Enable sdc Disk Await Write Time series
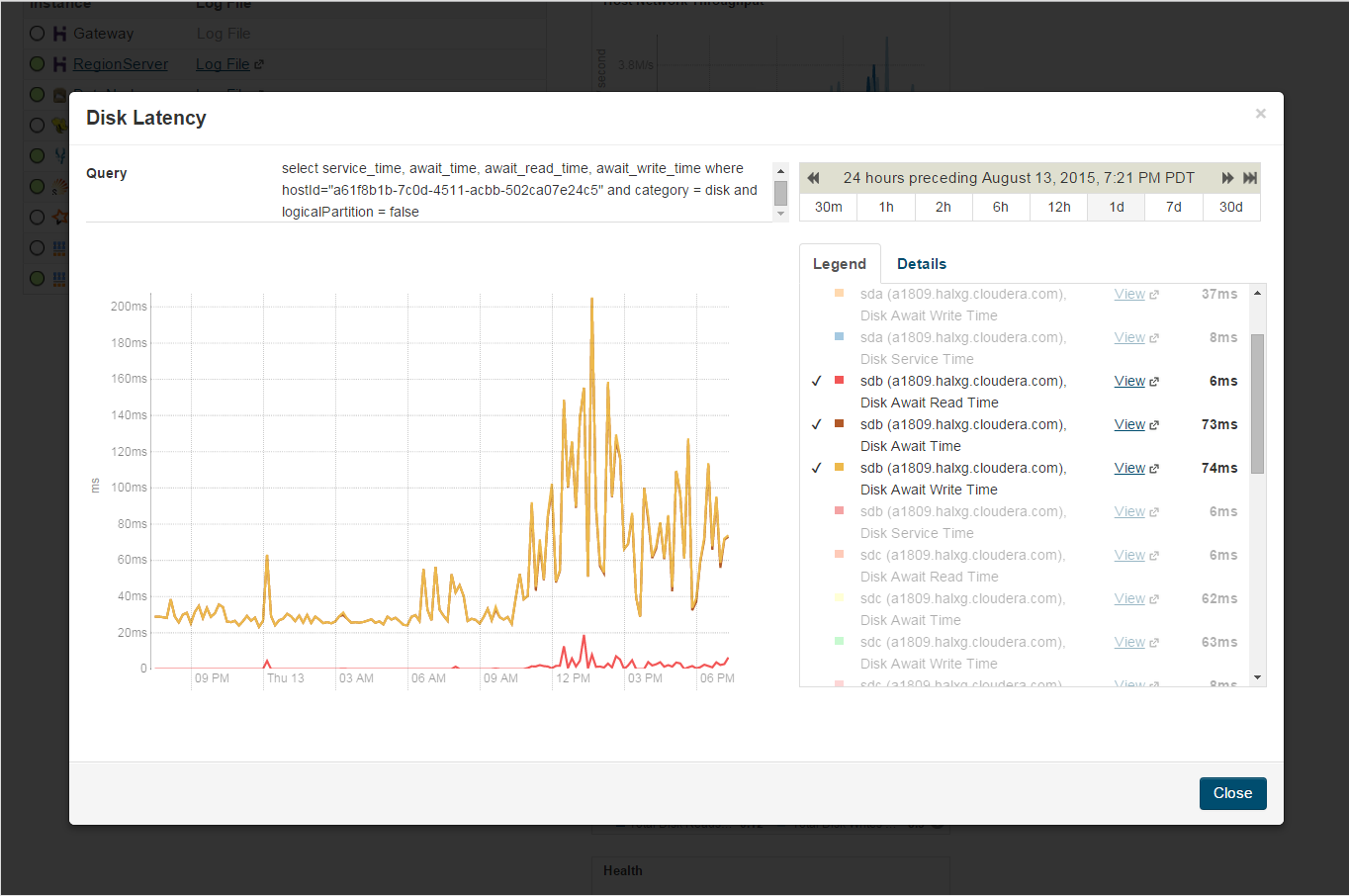Viewport: 1349px width, 896px height. (962, 653)
